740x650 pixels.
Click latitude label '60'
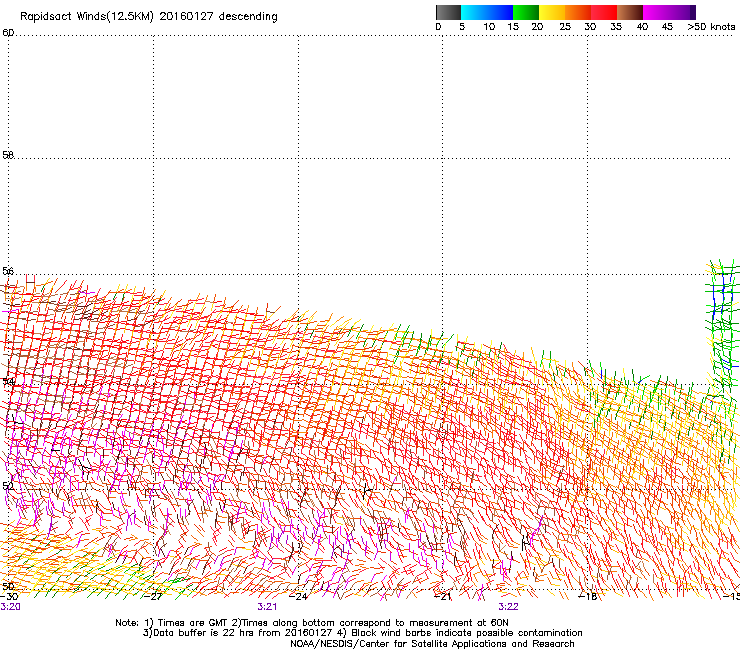tap(8, 33)
